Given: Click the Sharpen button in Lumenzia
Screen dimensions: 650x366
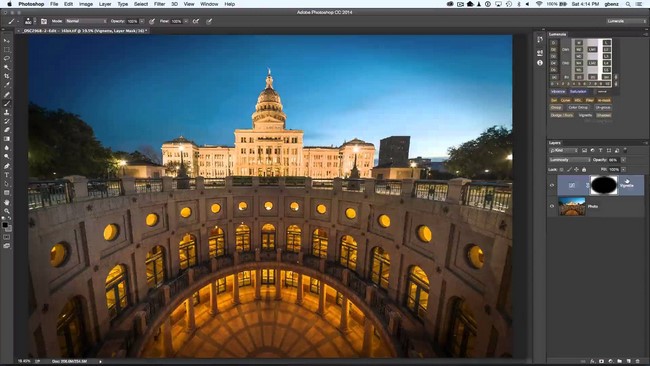Looking at the screenshot, I should 603,115.
